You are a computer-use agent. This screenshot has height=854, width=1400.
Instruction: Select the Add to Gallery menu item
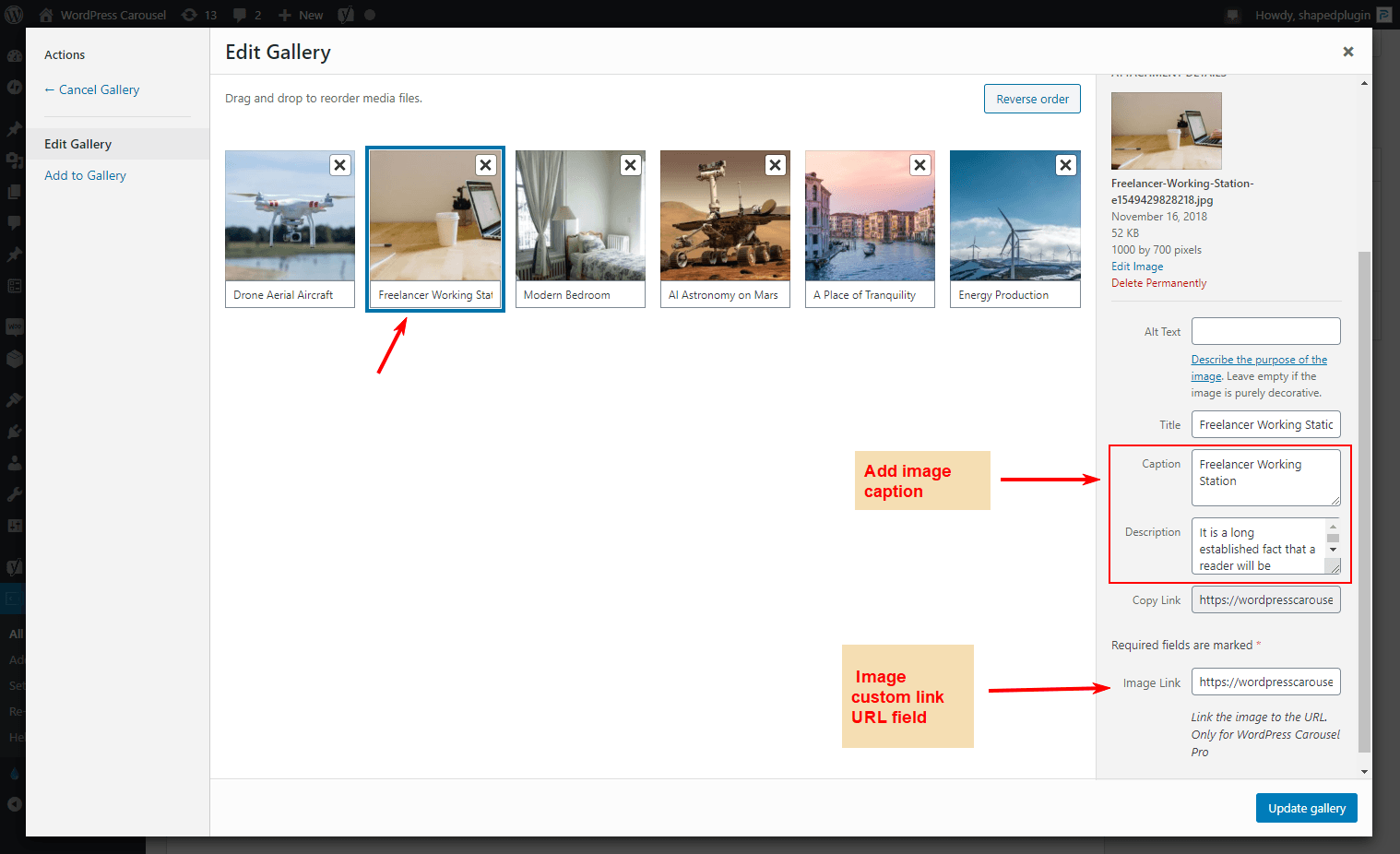(x=85, y=174)
